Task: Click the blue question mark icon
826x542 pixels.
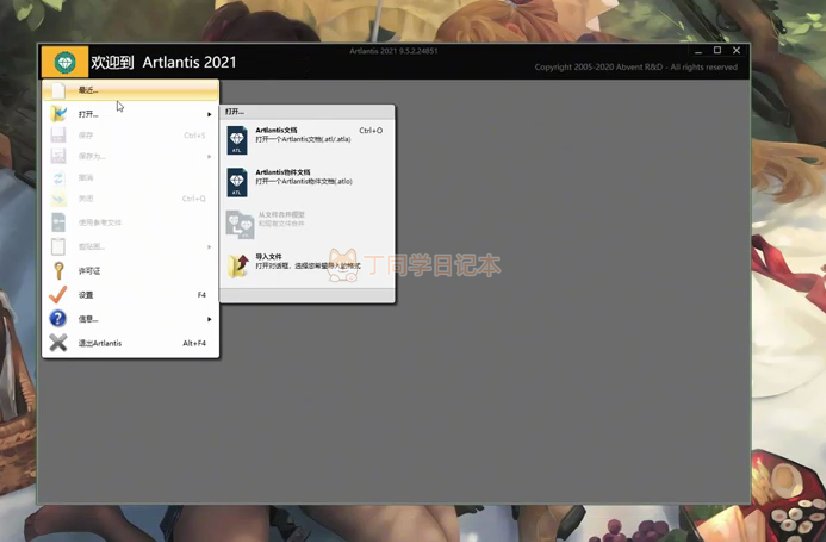Action: pos(58,319)
